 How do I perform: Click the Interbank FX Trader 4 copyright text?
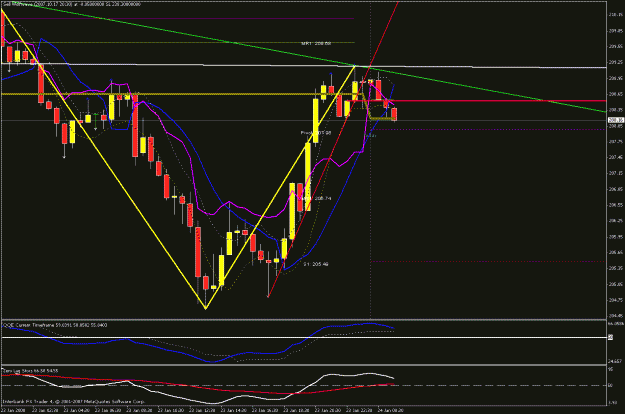tap(73, 402)
